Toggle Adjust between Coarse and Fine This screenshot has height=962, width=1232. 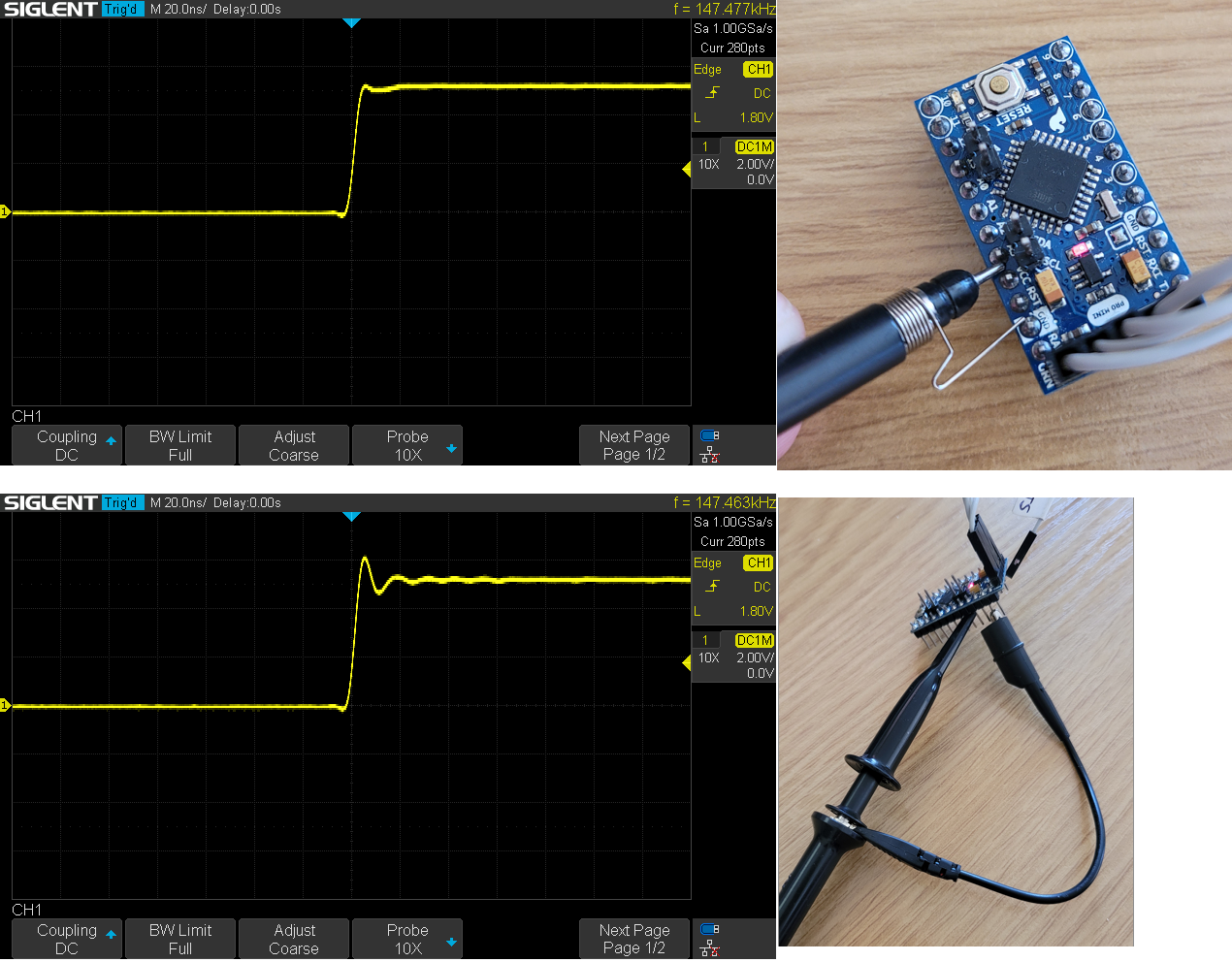point(293,444)
